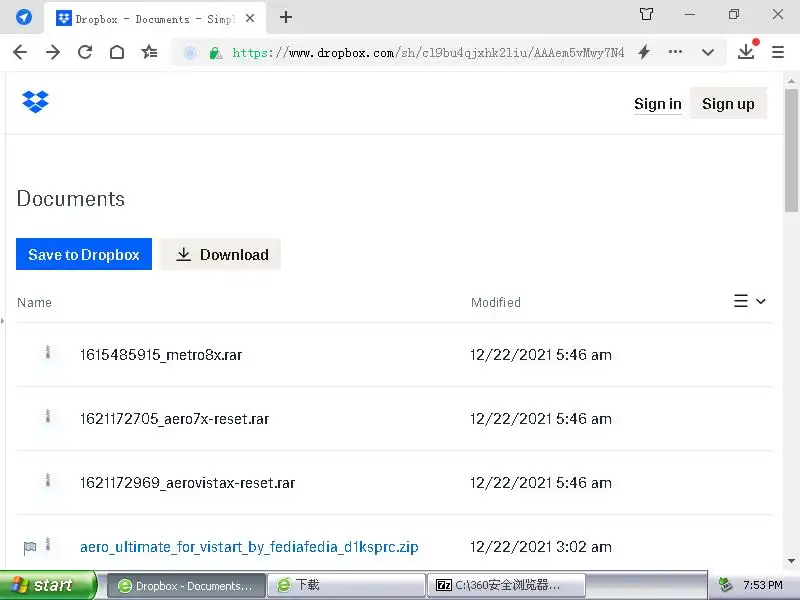Click the Sign in link
Screen dimensions: 800x600
(658, 104)
